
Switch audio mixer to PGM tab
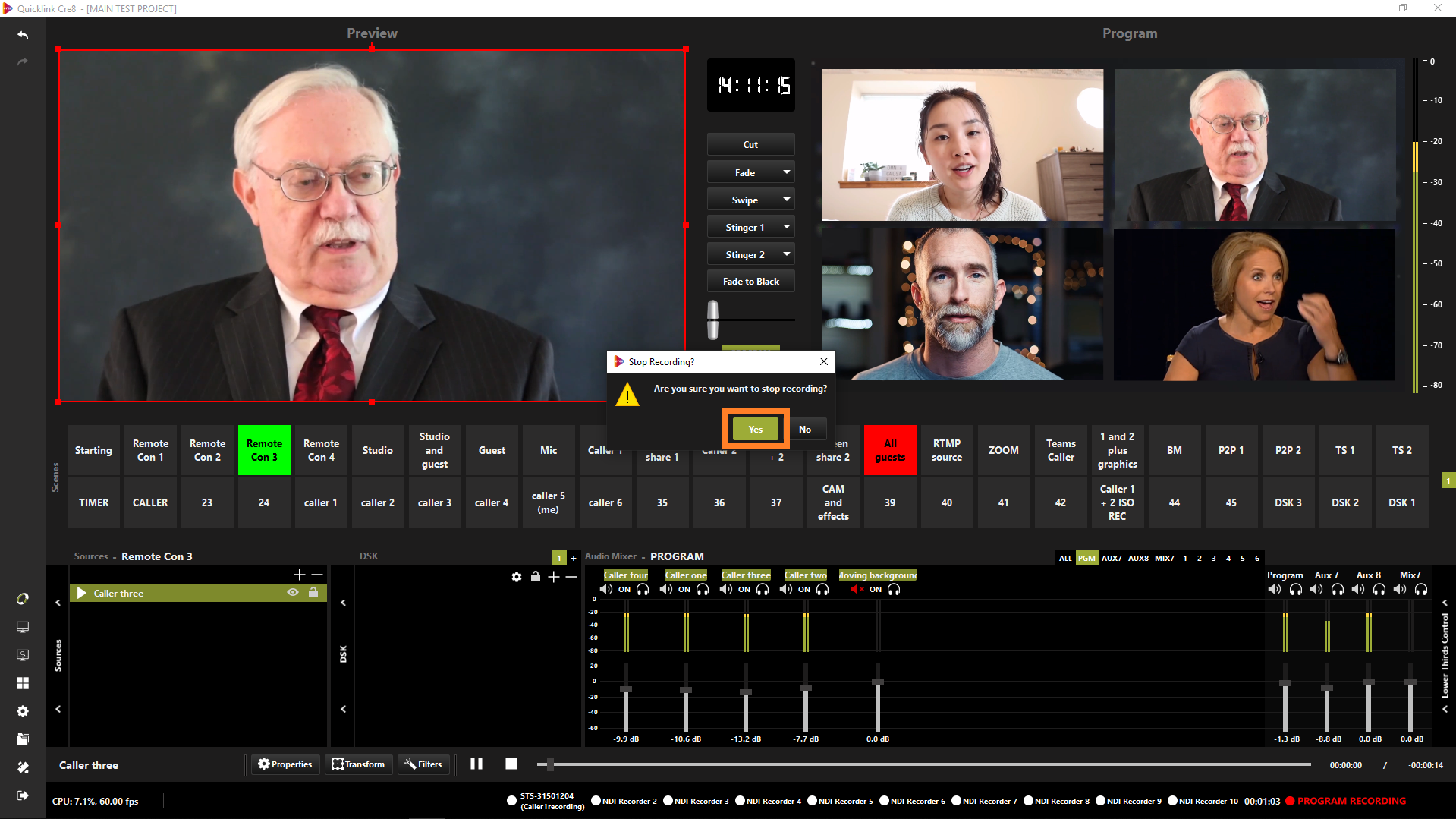(x=1086, y=558)
